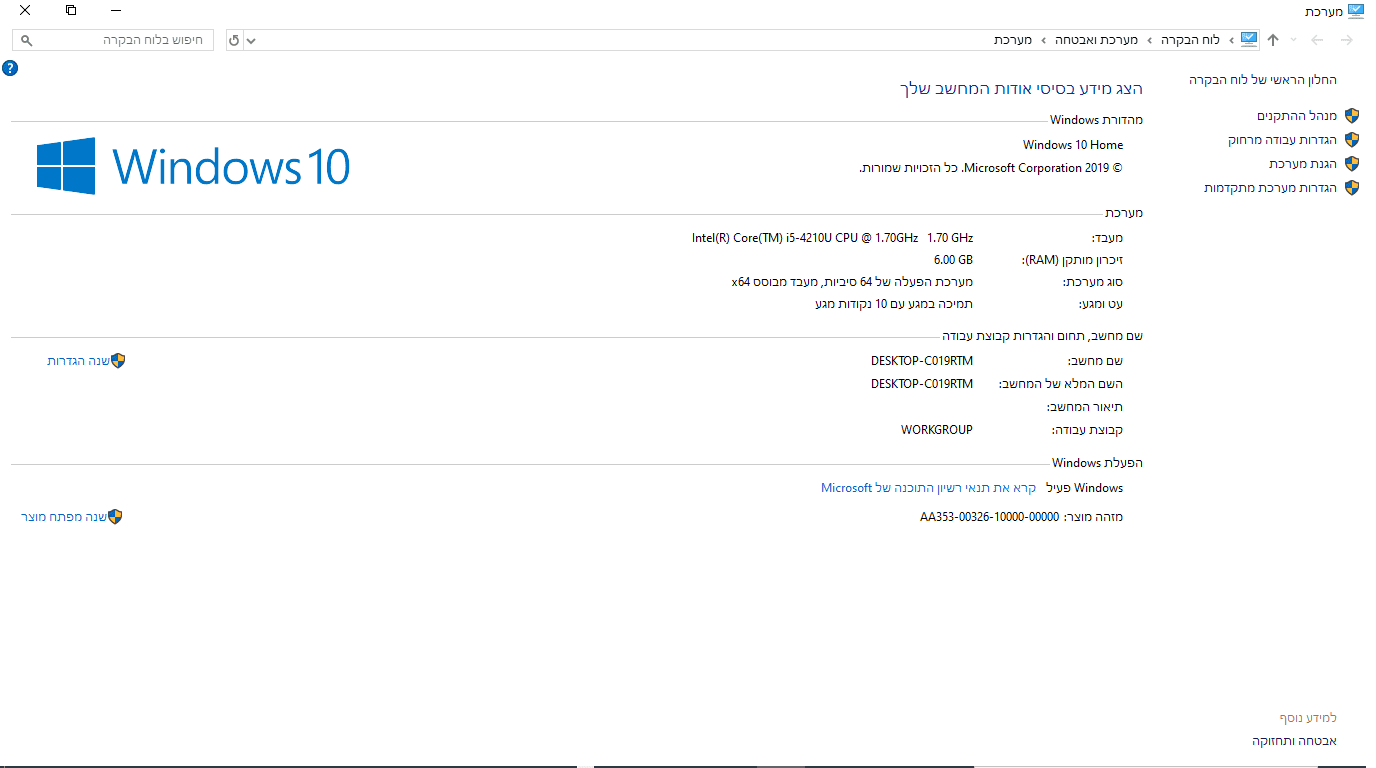Click the 'קבוצת עבודה:' label

pos(1087,430)
